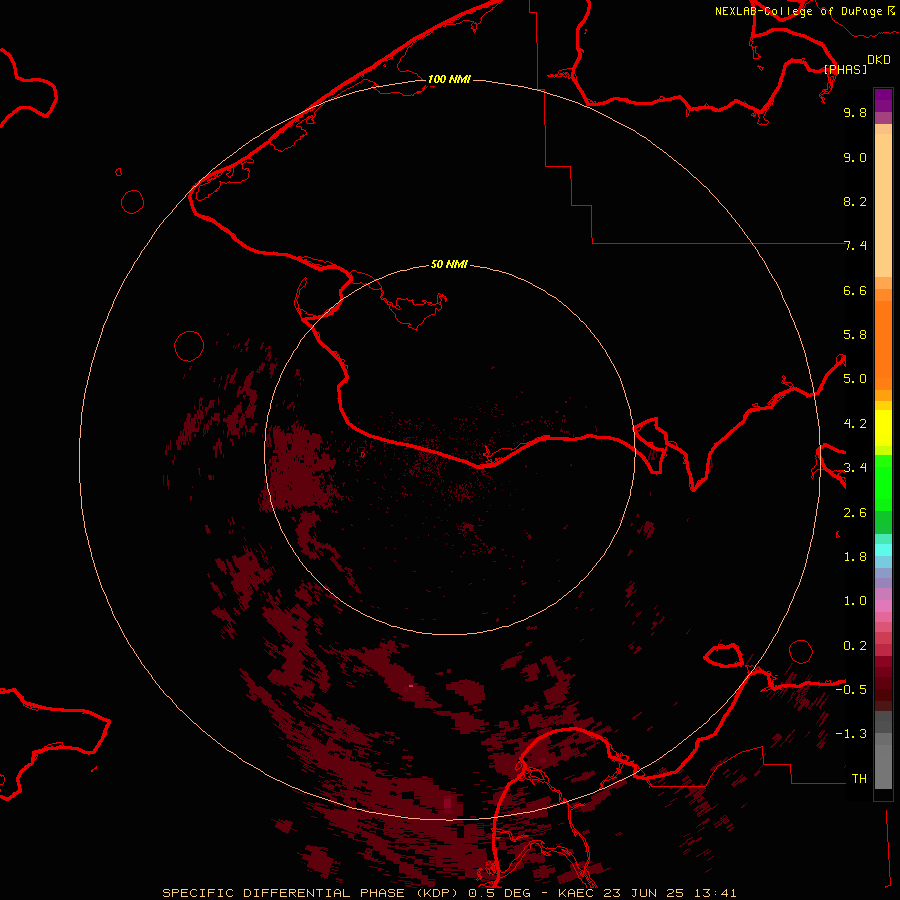
Task: Click the [PHAS] label above color bar
Action: [845, 69]
